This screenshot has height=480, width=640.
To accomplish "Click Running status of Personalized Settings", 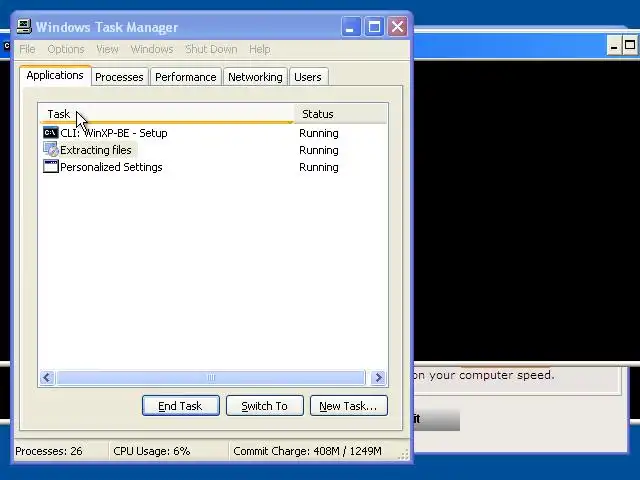I will coord(319,167).
